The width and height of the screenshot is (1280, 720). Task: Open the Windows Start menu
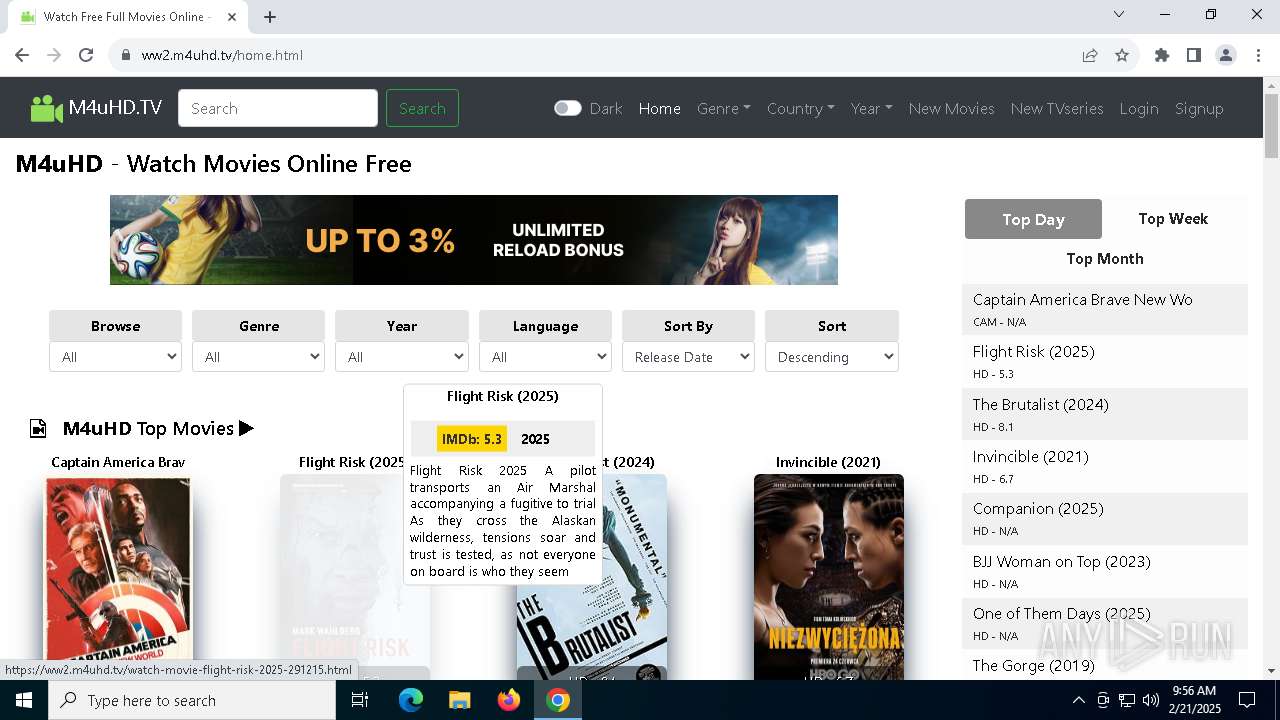pyautogui.click(x=24, y=700)
